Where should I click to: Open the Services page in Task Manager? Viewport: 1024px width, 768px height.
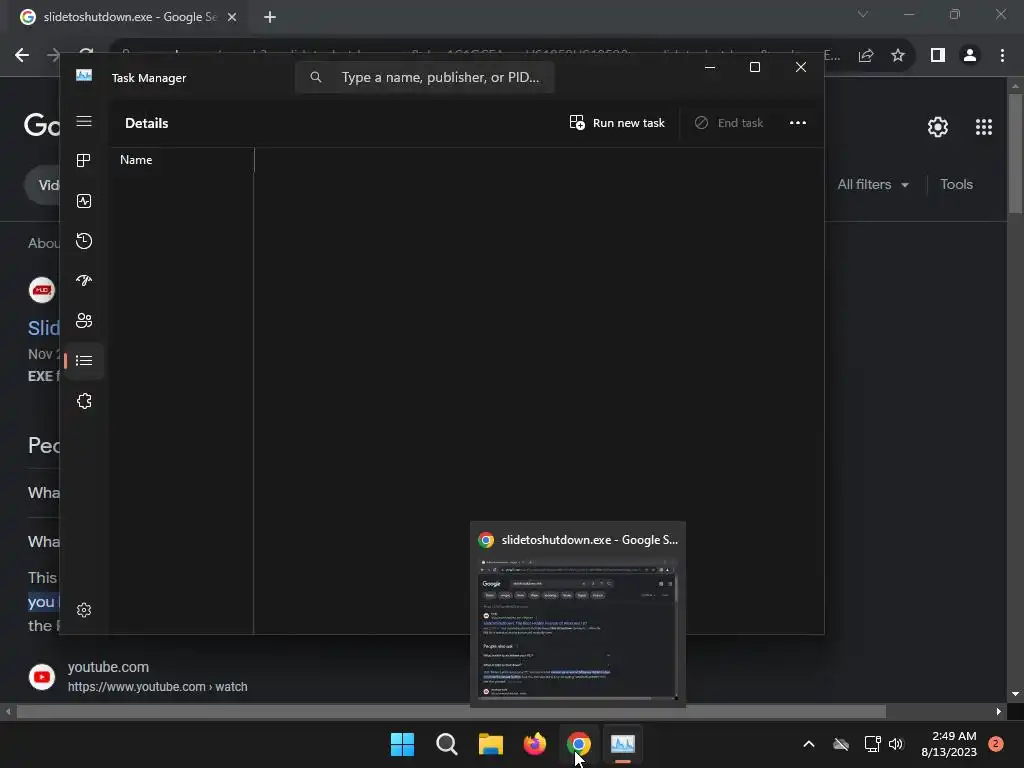(x=84, y=401)
